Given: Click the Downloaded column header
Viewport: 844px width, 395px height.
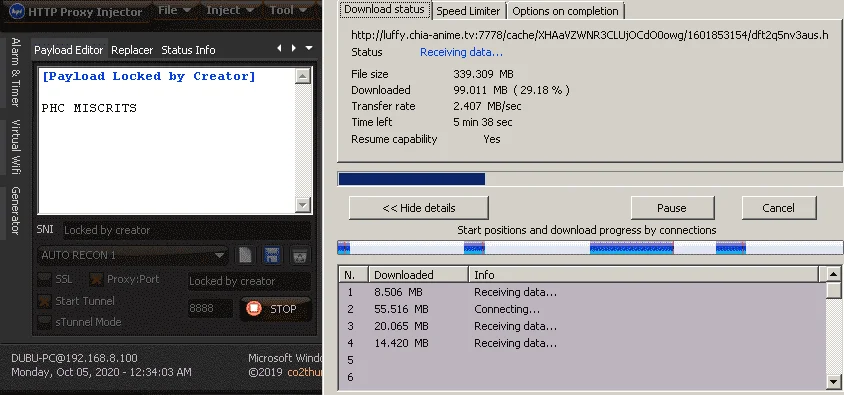Looking at the screenshot, I should (x=418, y=274).
